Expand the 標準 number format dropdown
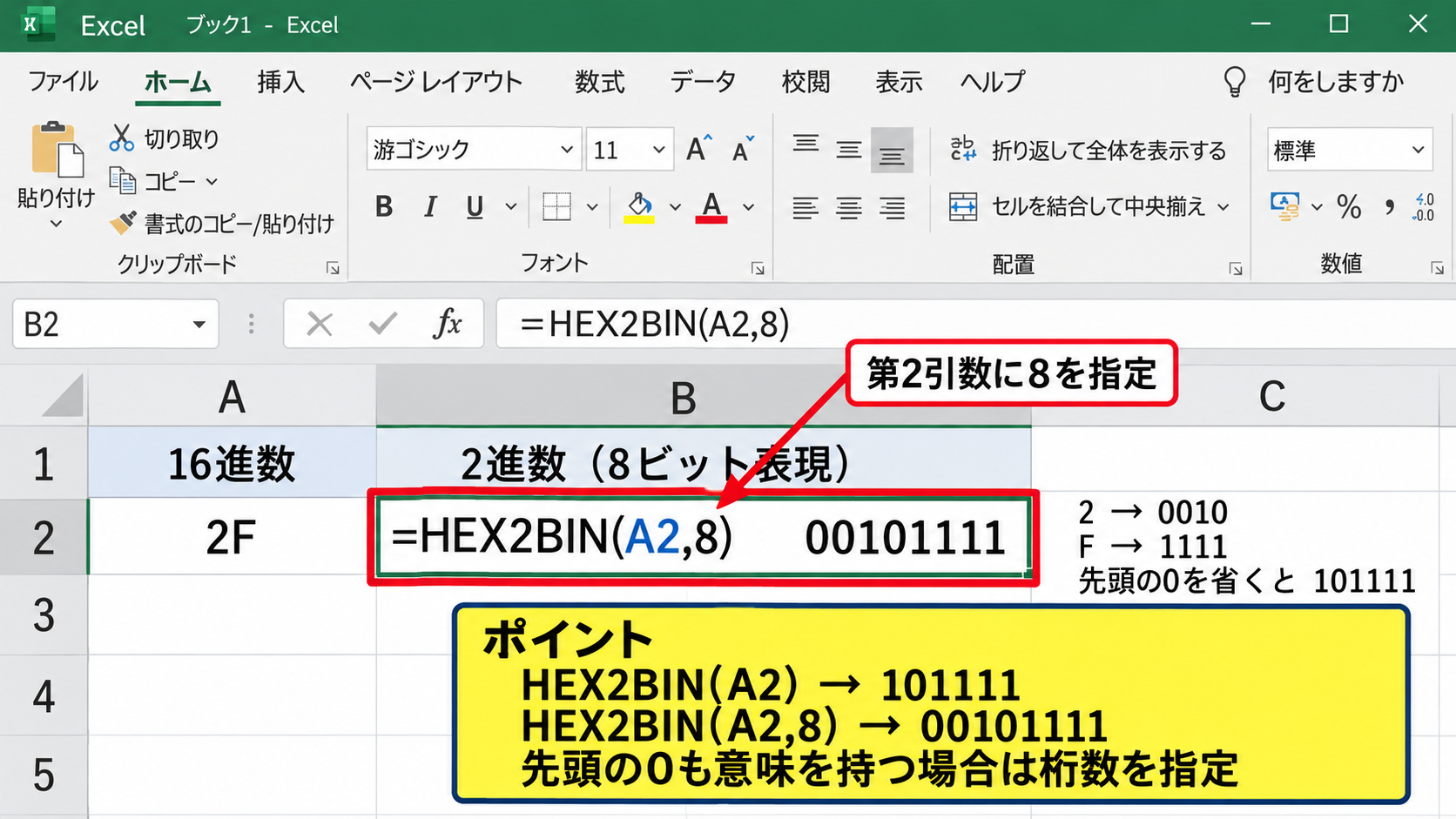Screen dimensions: 1456x819 click(x=1418, y=150)
